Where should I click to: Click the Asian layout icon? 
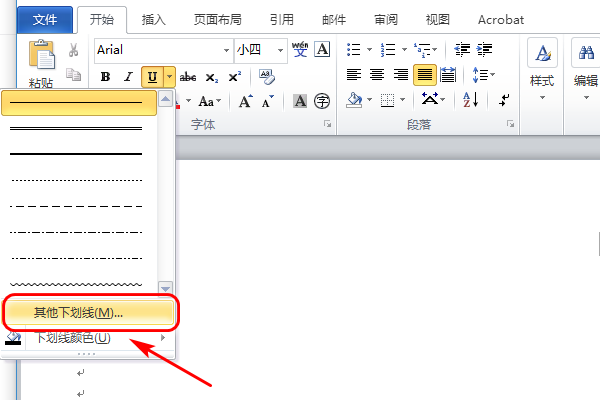(430, 99)
